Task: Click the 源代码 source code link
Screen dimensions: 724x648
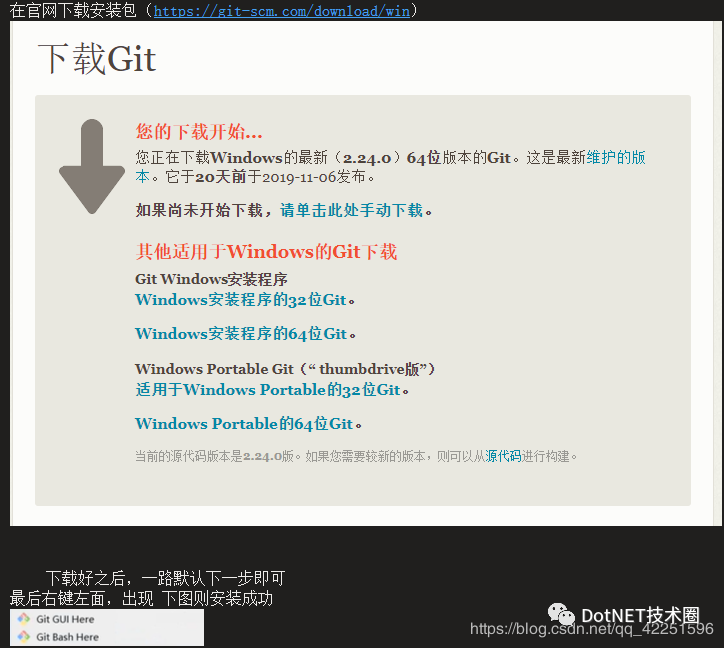Action: coord(503,456)
